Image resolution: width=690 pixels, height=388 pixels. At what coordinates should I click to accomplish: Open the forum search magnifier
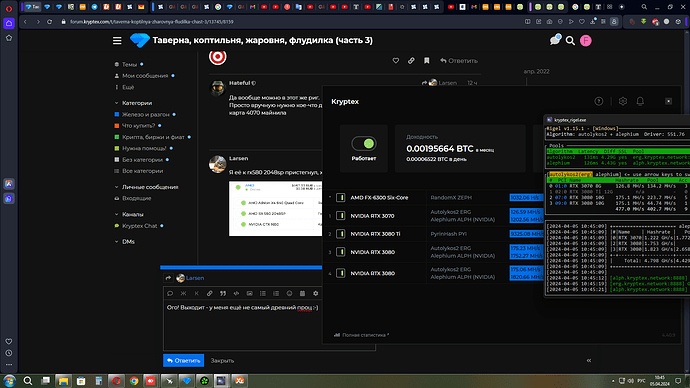570,41
